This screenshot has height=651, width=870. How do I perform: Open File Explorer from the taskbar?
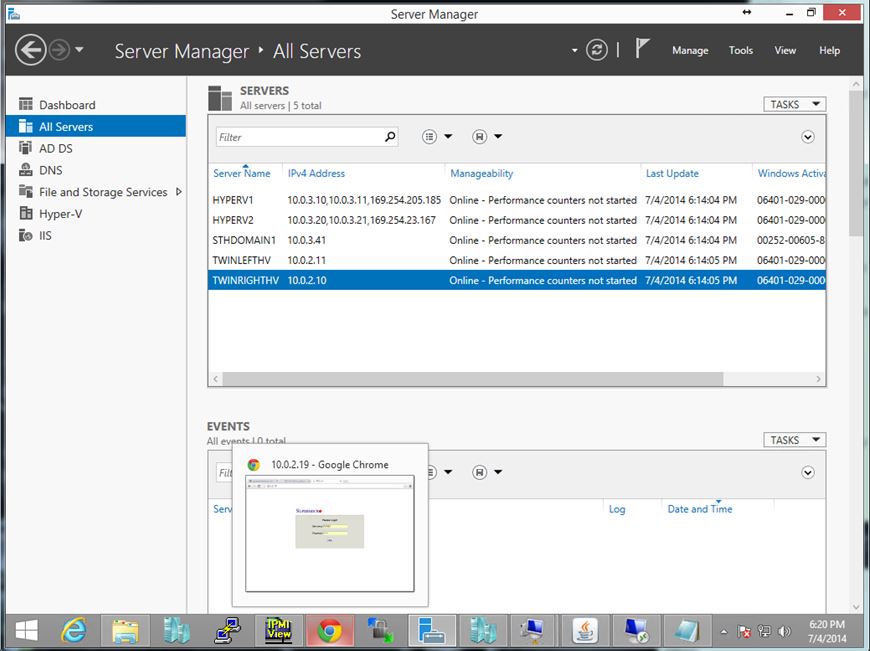point(125,630)
